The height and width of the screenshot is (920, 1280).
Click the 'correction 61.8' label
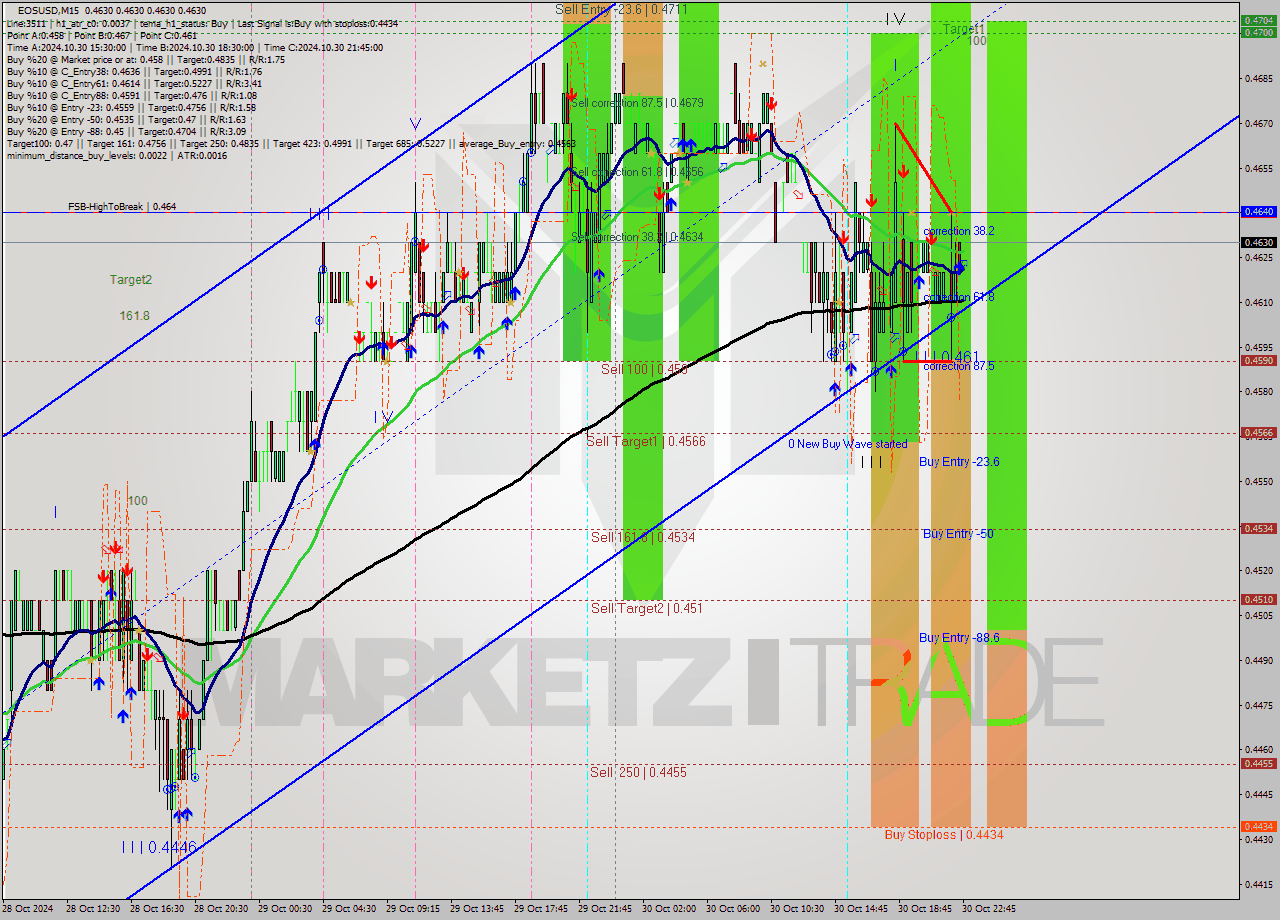click(959, 298)
